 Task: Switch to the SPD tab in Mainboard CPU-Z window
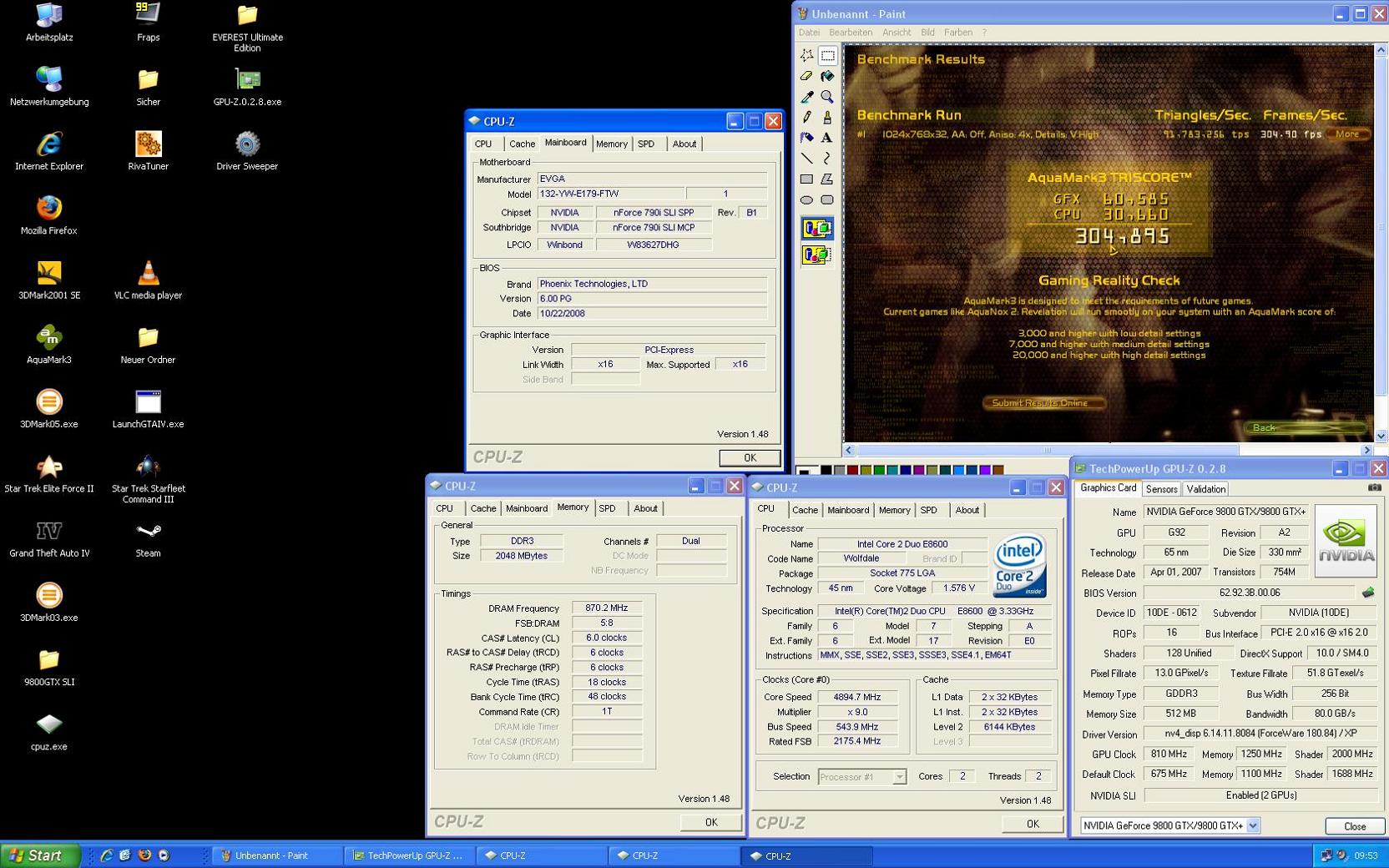click(646, 144)
